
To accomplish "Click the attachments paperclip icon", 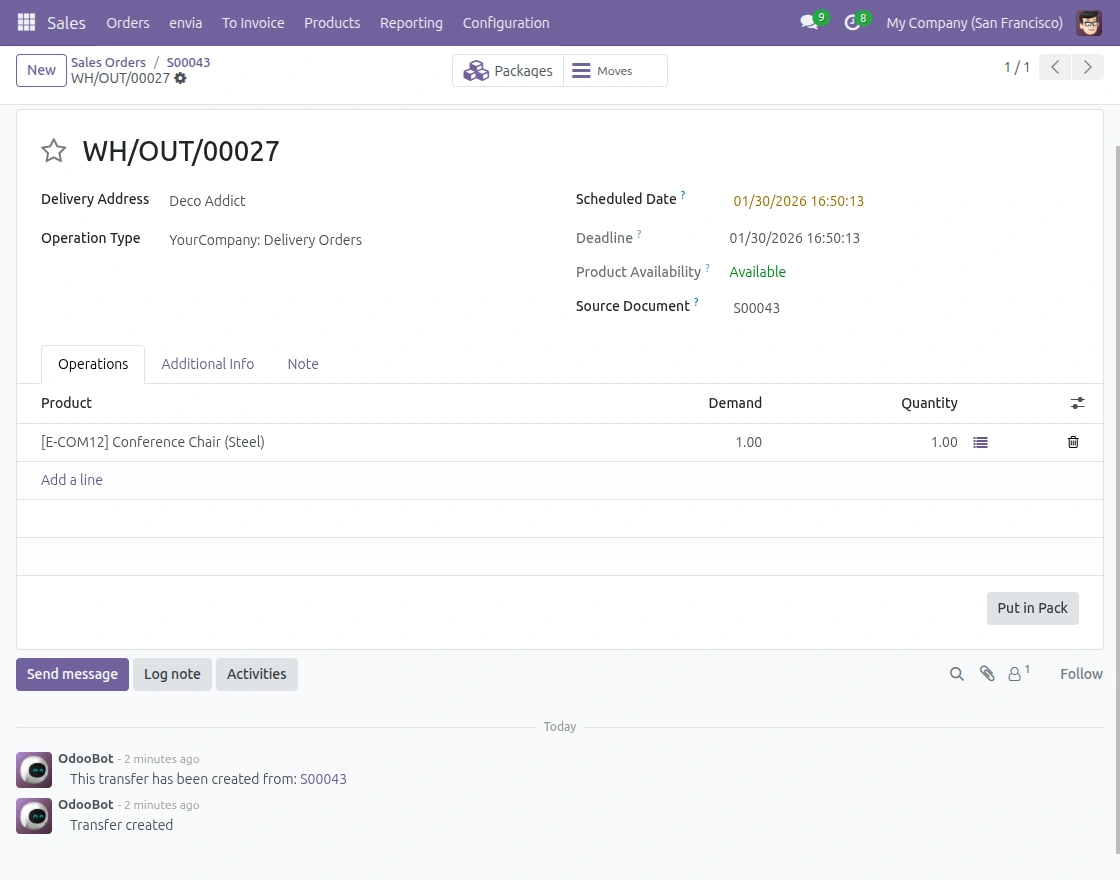I will [x=987, y=674].
